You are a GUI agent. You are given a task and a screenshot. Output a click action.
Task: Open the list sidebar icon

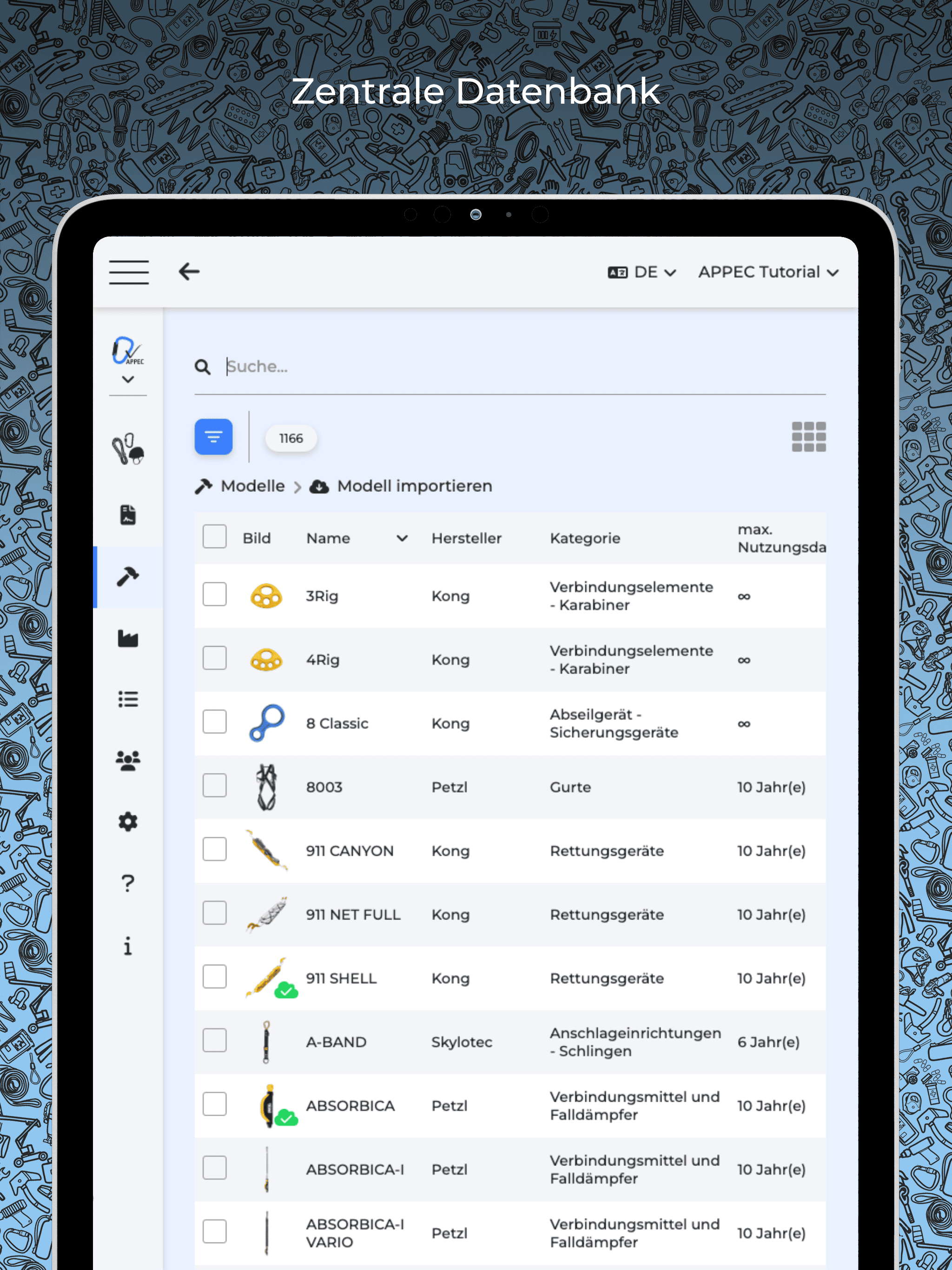click(x=128, y=699)
